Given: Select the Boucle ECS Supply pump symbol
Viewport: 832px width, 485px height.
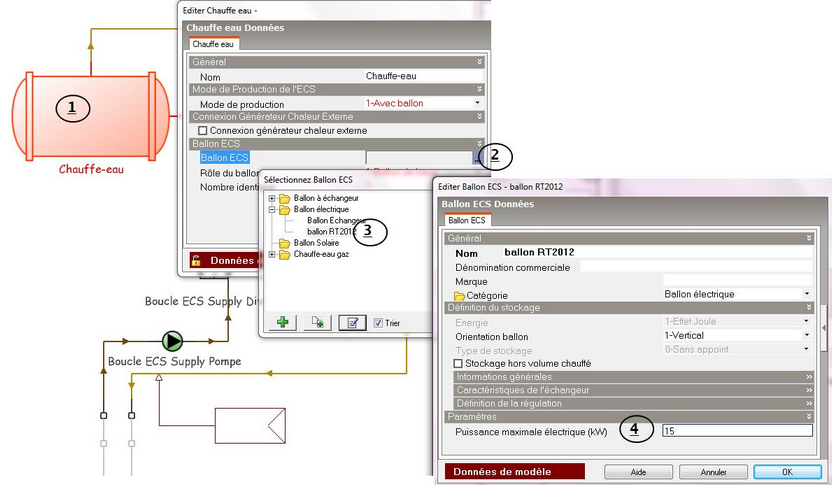Looking at the screenshot, I should pos(174,340).
